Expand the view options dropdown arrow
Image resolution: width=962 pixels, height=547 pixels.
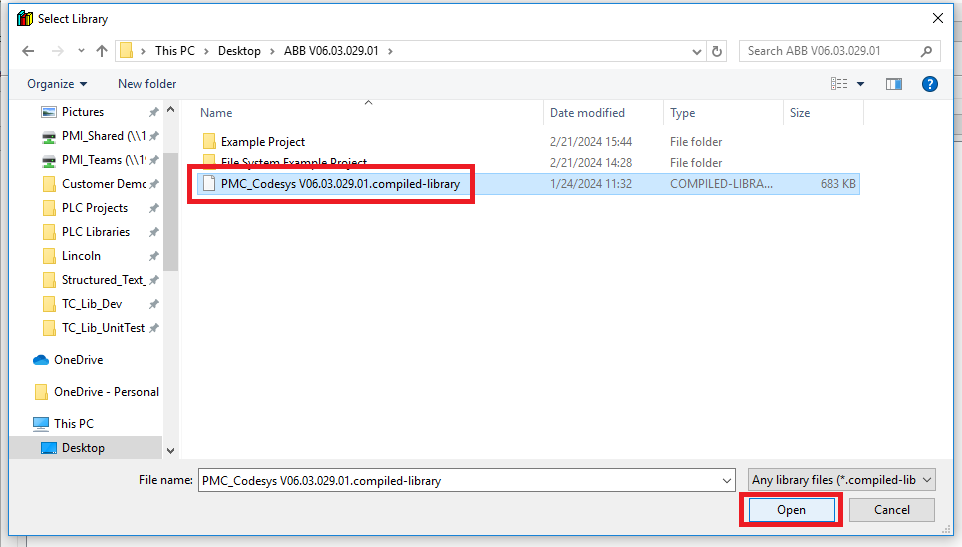[x=860, y=84]
